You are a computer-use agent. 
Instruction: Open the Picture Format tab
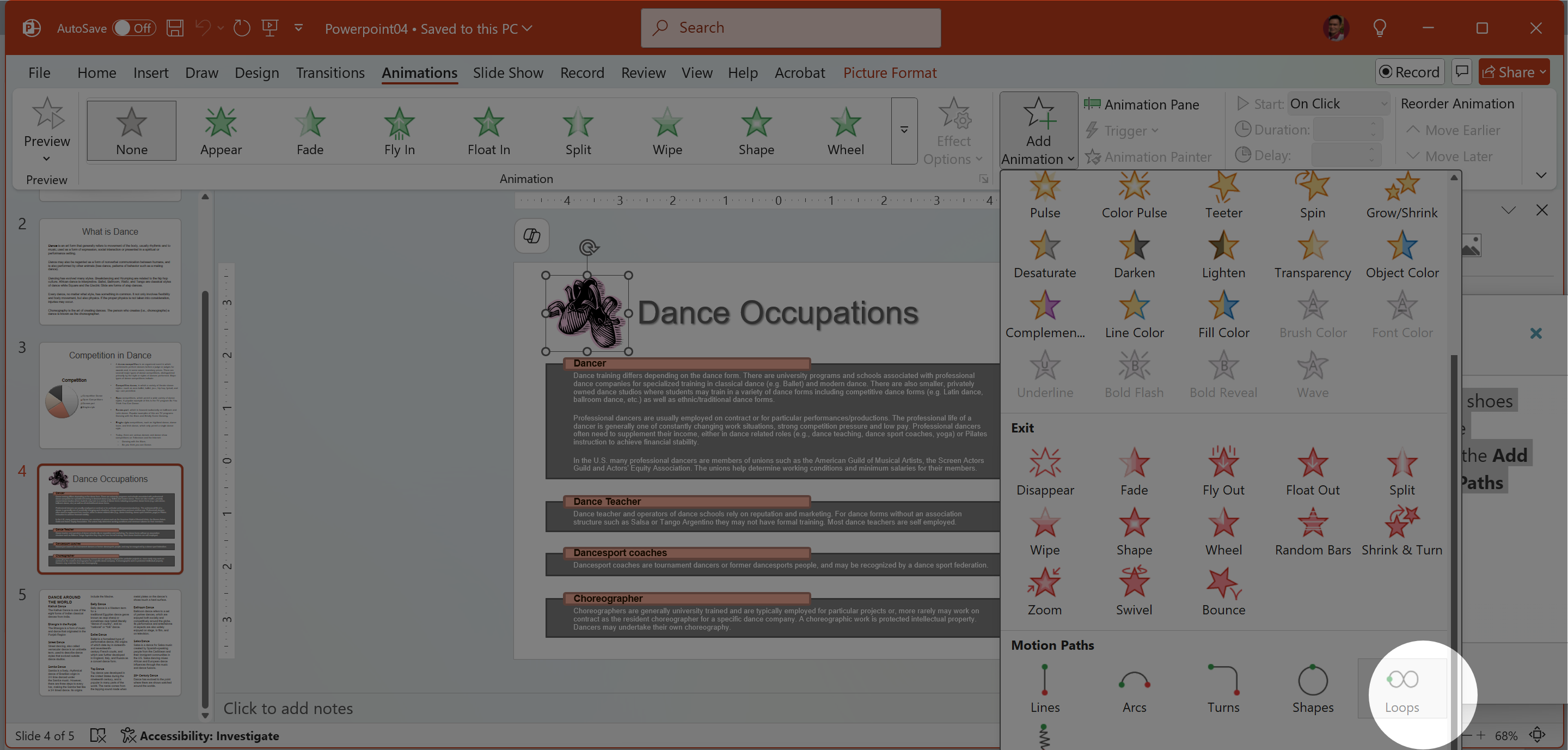889,73
